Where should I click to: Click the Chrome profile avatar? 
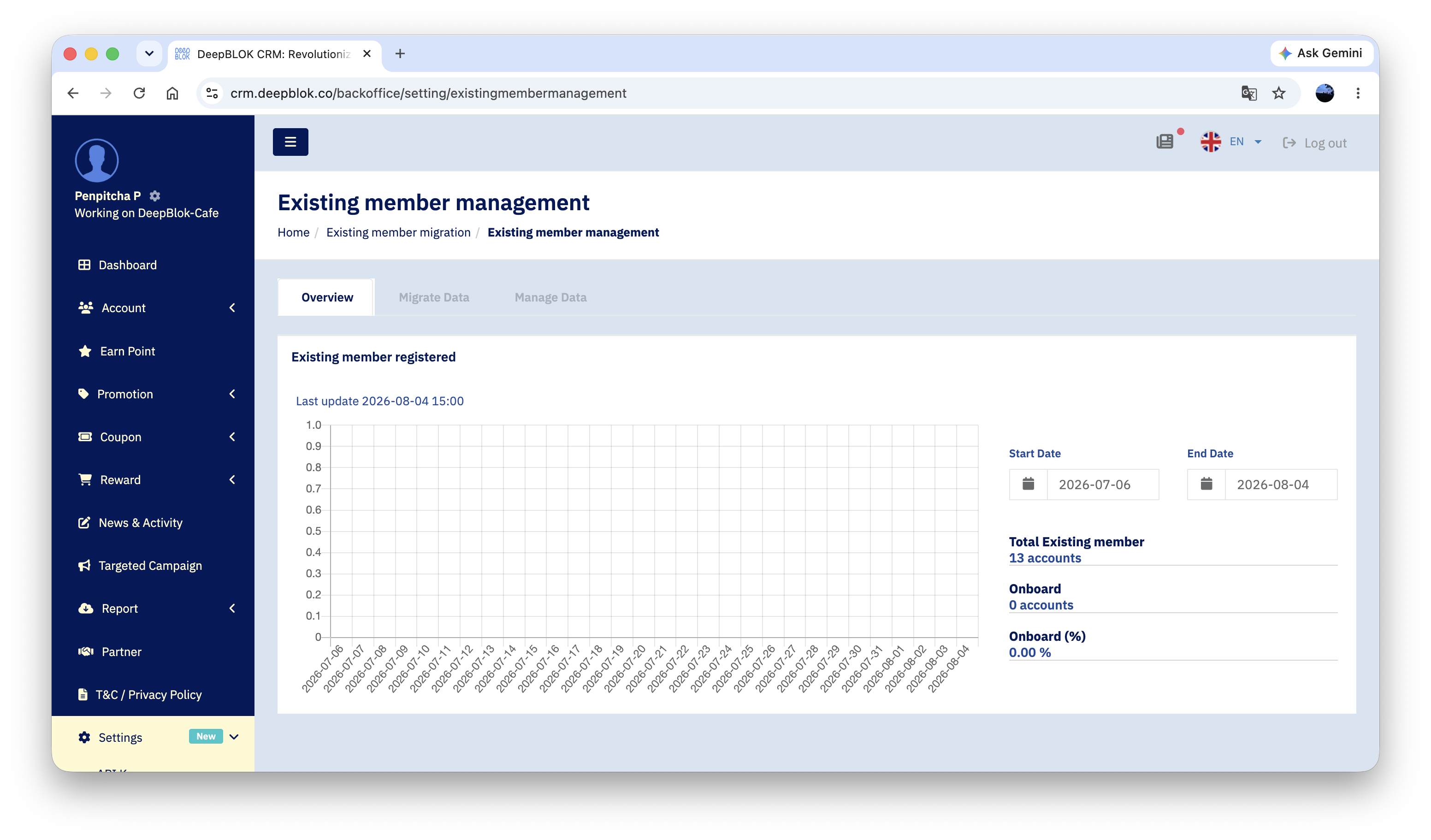pyautogui.click(x=1325, y=93)
